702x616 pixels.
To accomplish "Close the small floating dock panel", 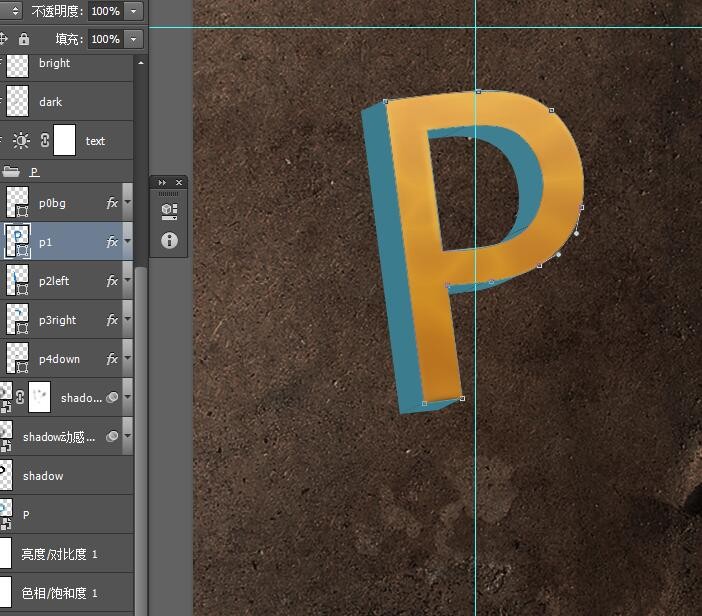I will 179,182.
